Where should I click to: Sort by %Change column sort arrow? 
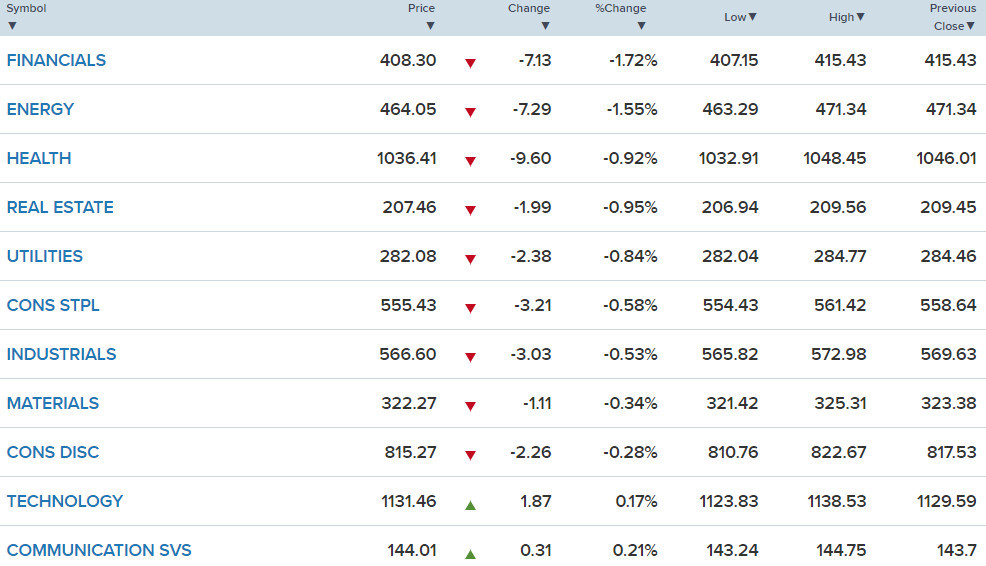(641, 26)
